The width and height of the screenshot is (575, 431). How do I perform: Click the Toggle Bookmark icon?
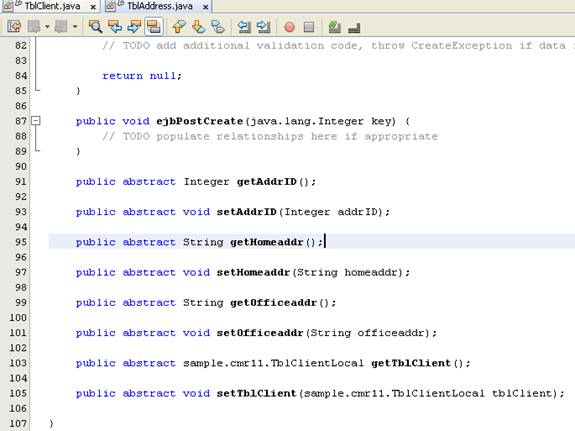coord(218,26)
